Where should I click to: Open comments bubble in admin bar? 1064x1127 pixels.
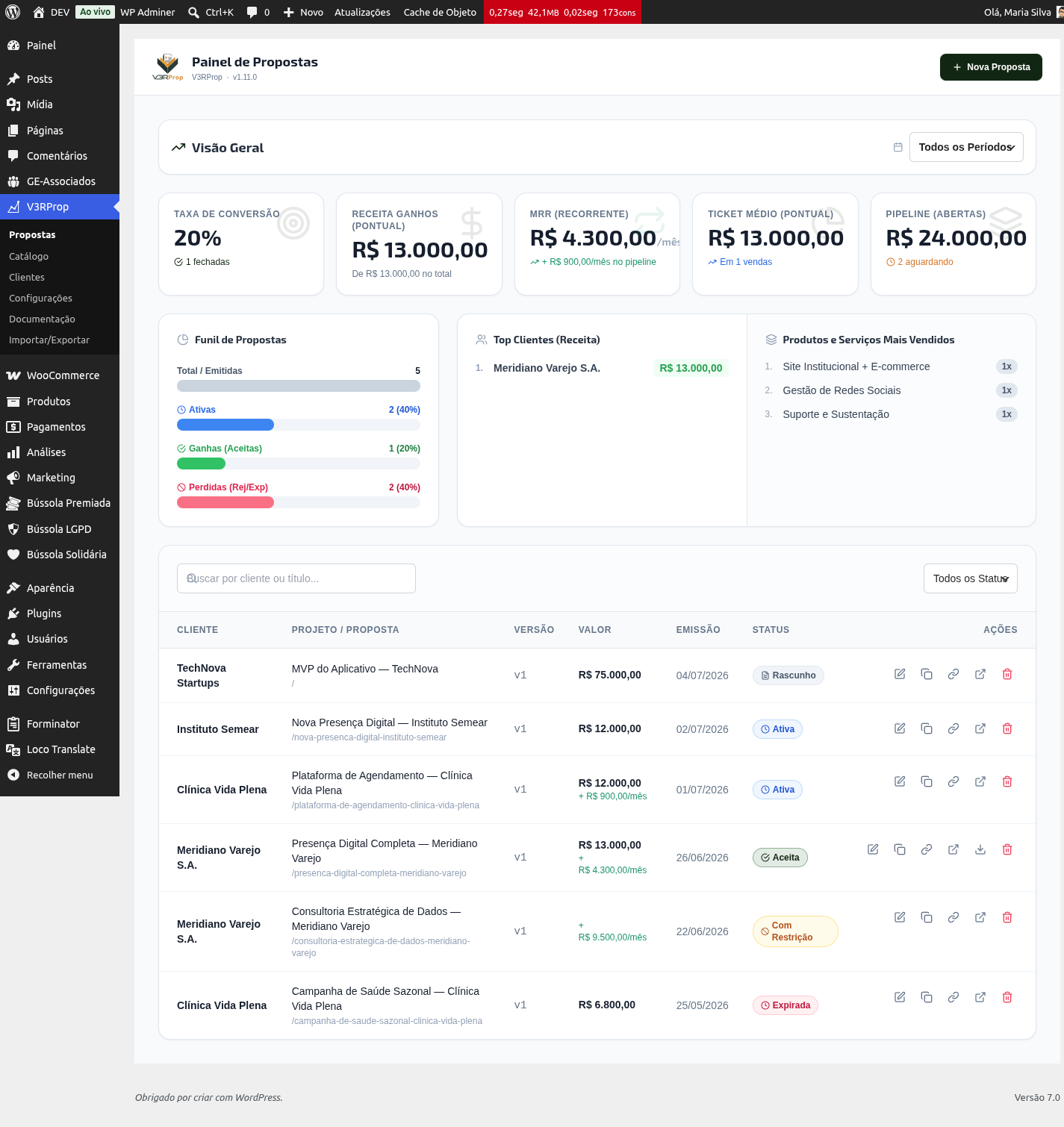pyautogui.click(x=258, y=12)
